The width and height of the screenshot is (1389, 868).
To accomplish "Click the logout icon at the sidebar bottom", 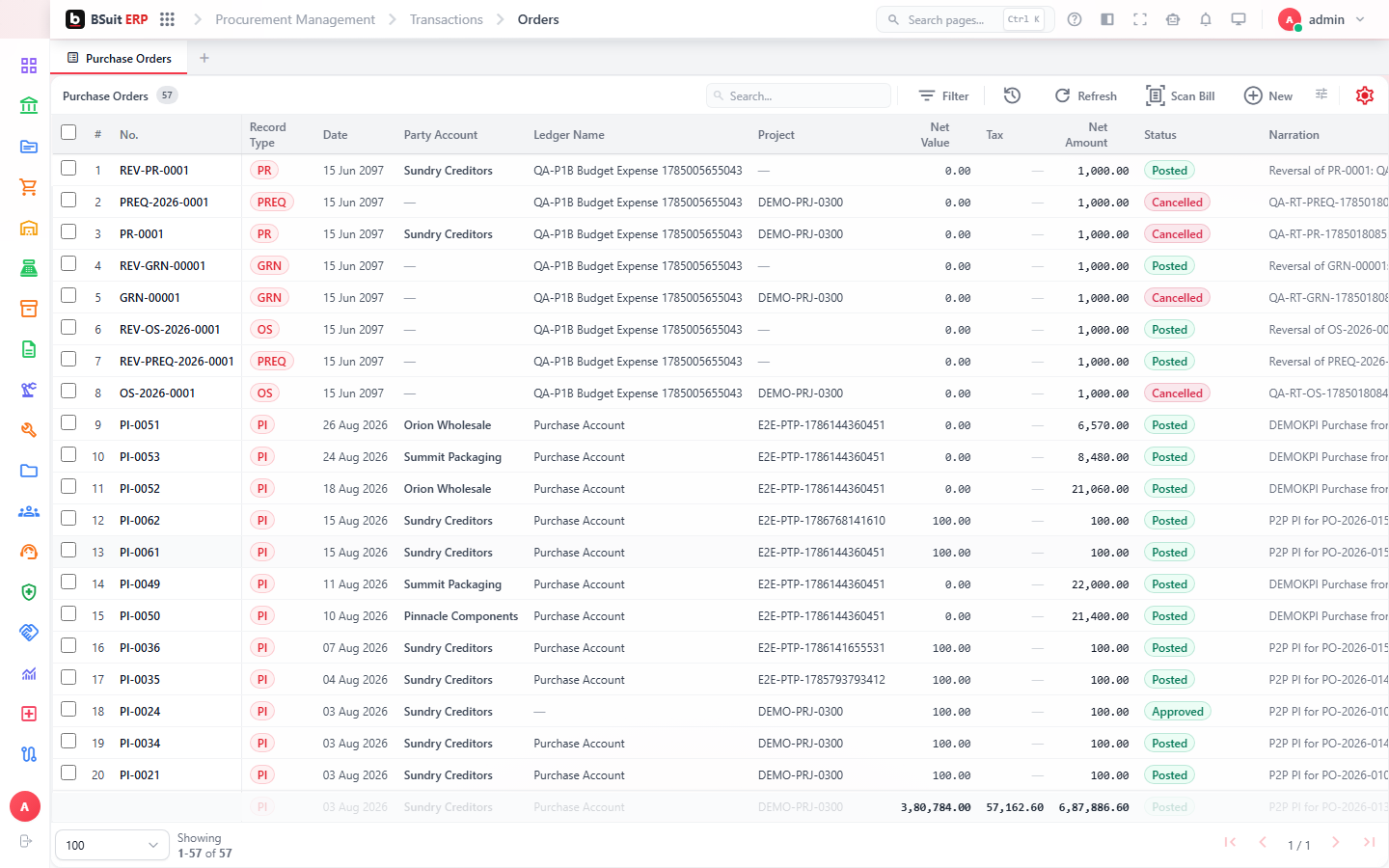I will coord(26,841).
